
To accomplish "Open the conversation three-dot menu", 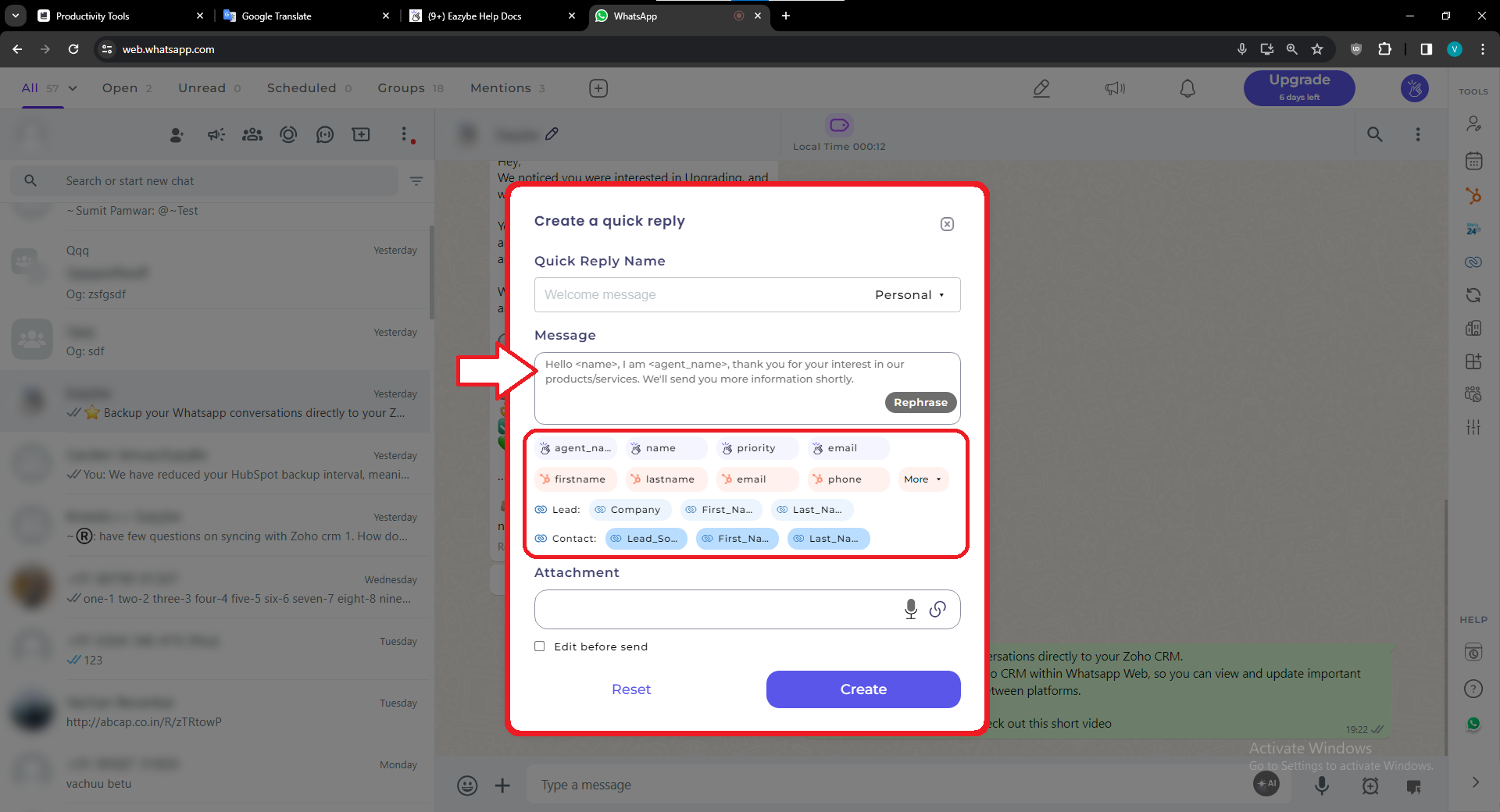I will point(1418,134).
